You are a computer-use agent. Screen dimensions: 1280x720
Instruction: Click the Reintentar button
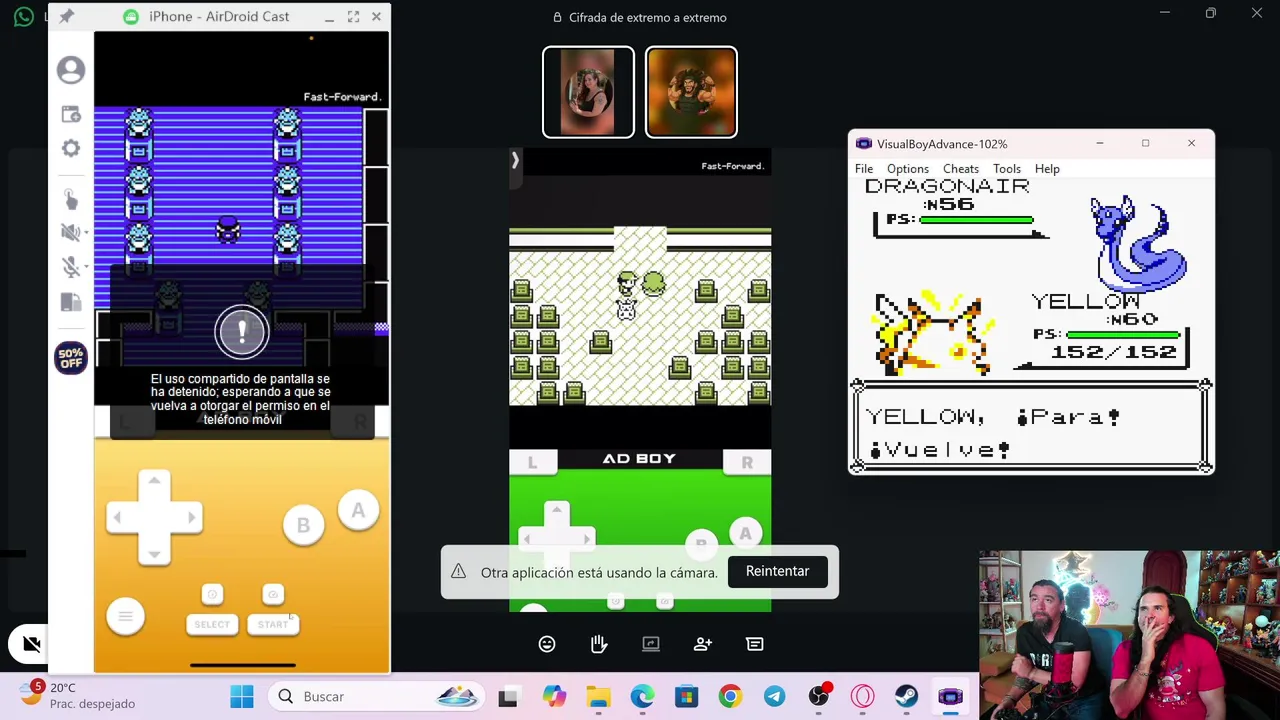pos(777,571)
